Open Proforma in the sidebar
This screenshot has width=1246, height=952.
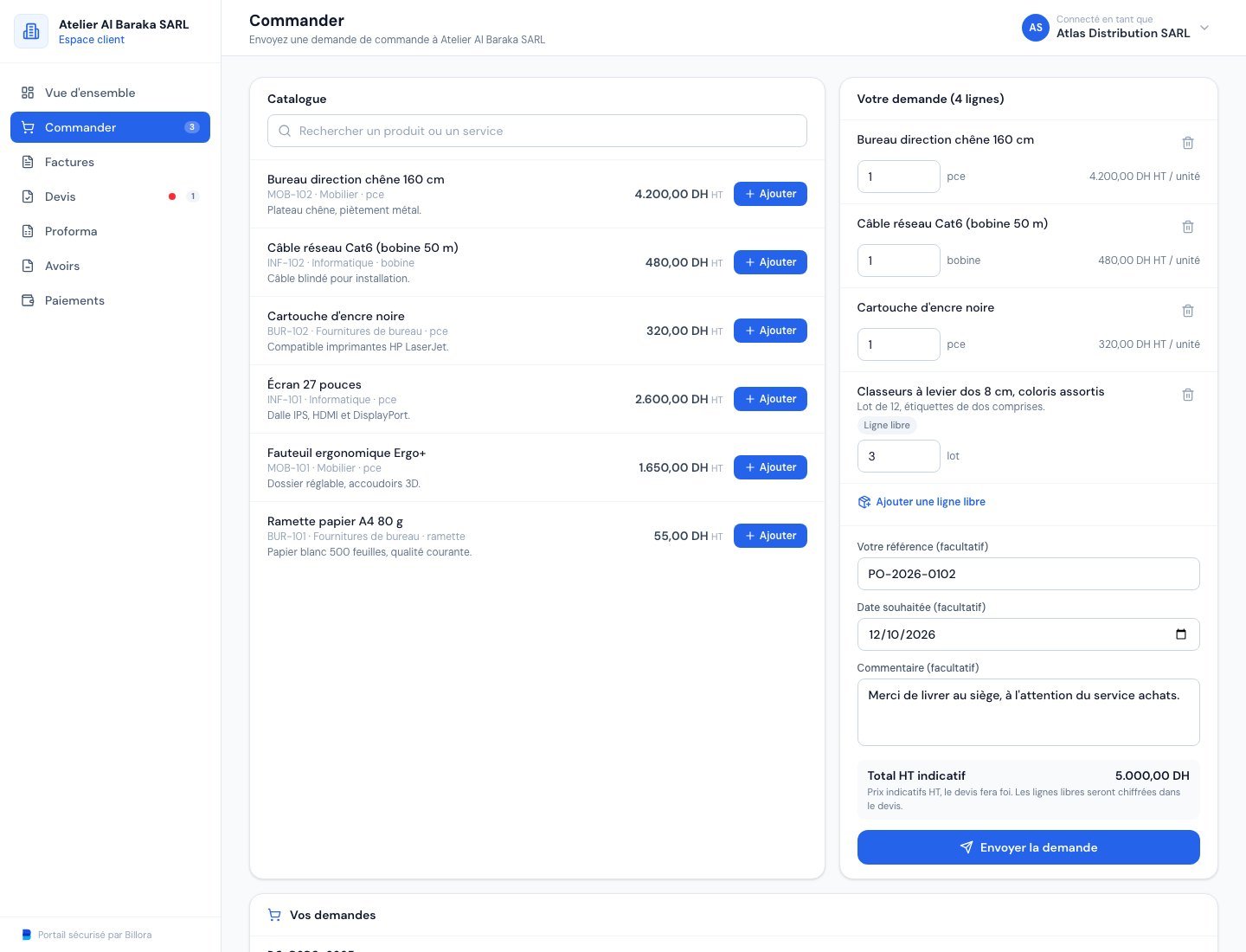coord(110,231)
